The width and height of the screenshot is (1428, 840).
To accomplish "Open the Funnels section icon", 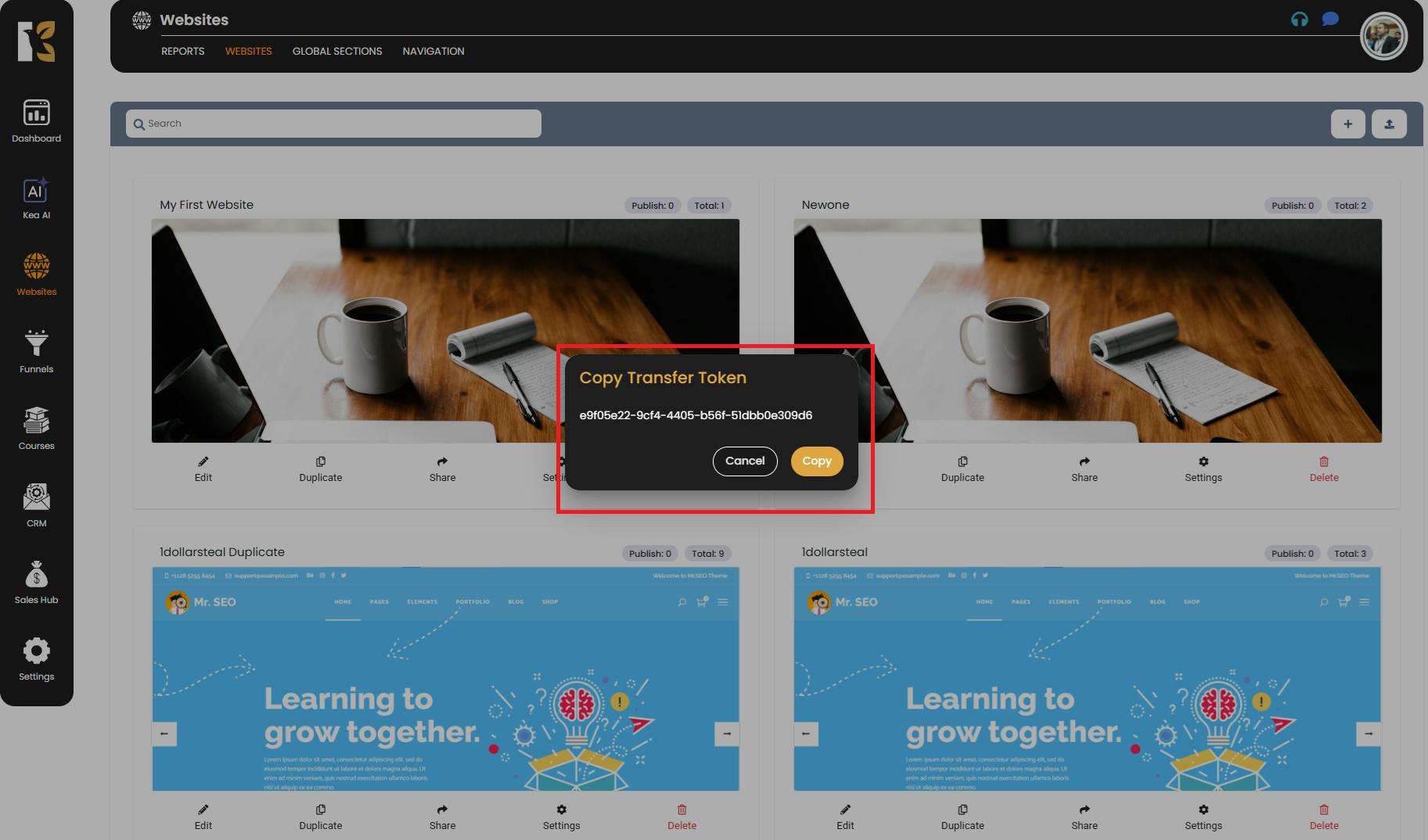I will pyautogui.click(x=36, y=351).
